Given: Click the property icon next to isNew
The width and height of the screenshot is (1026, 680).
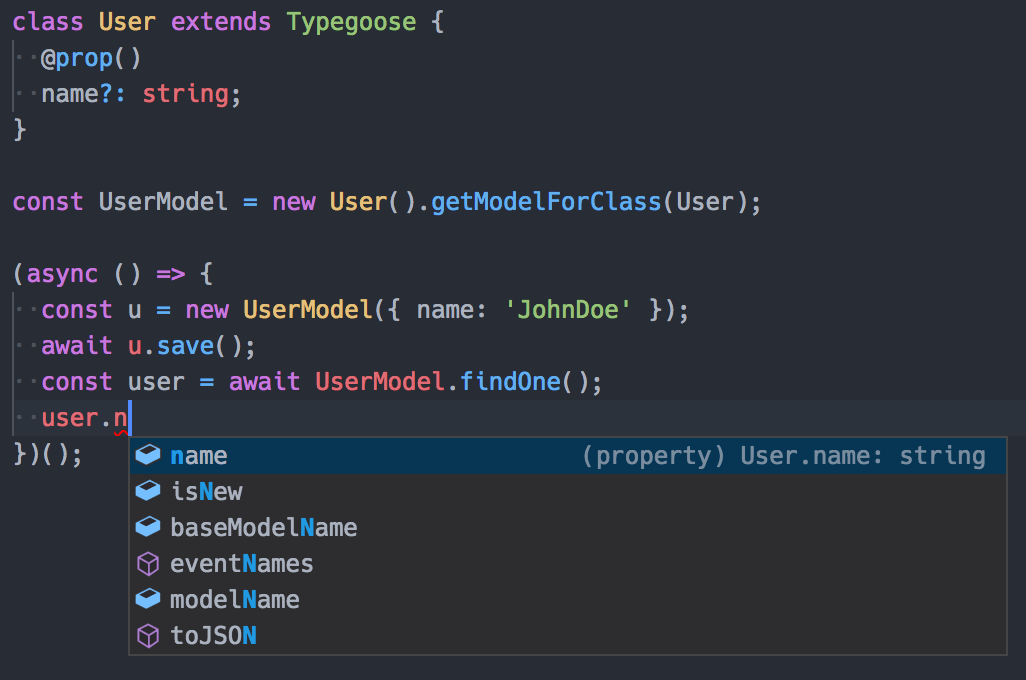Looking at the screenshot, I should click(x=148, y=492).
